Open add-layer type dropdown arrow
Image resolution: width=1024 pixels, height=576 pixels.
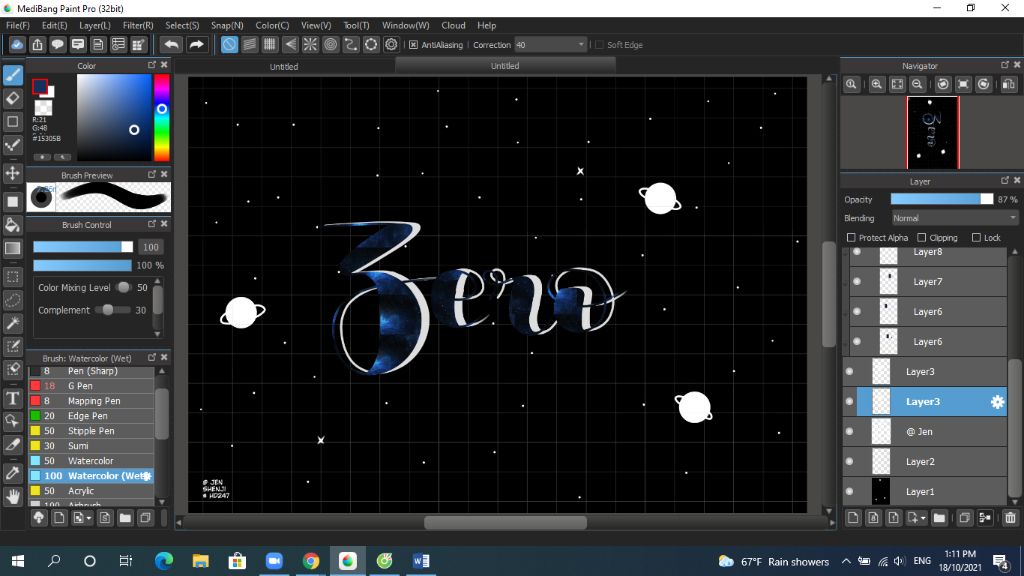pyautogui.click(x=922, y=518)
